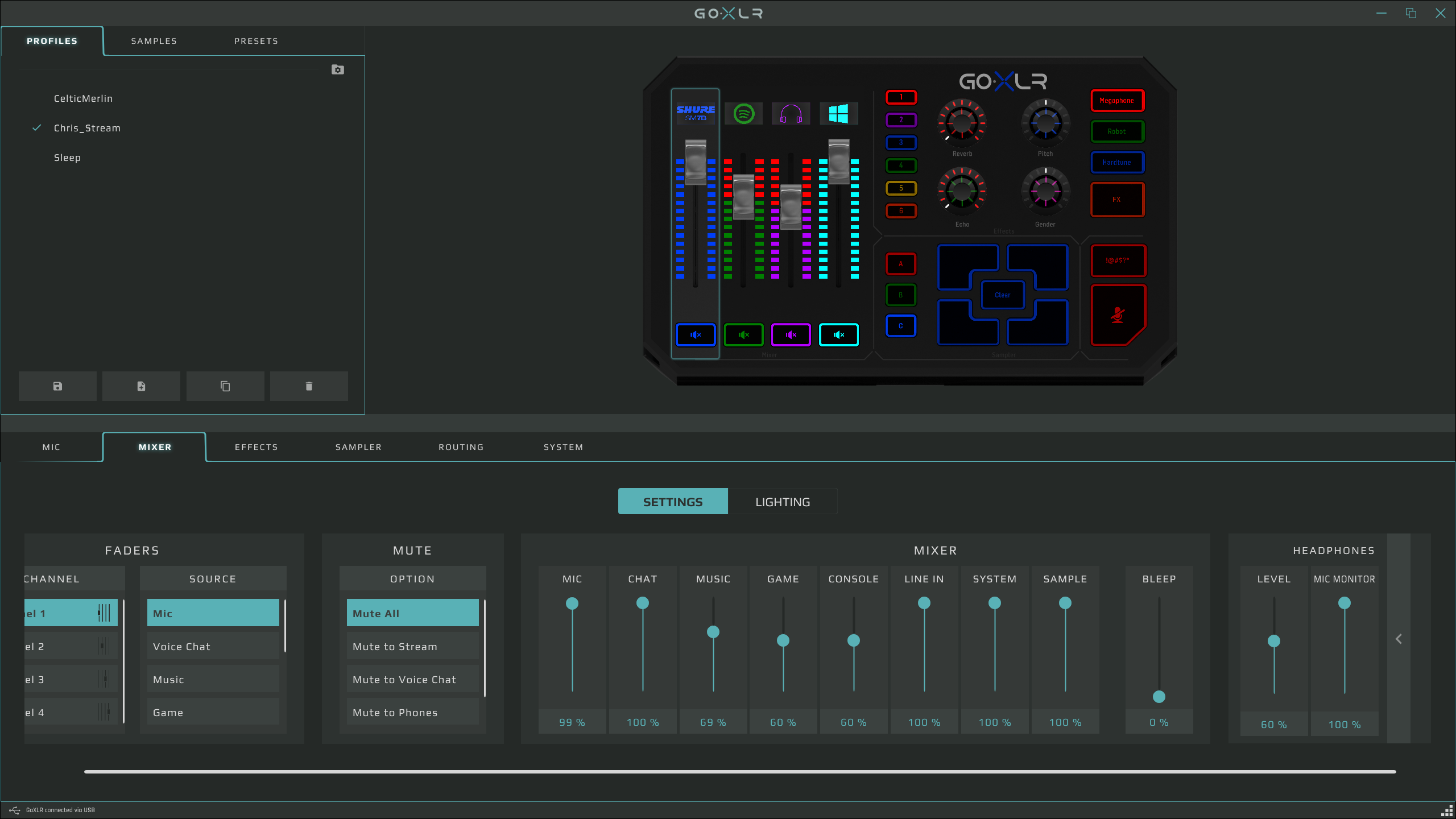Open the Effects tab

pyautogui.click(x=257, y=447)
